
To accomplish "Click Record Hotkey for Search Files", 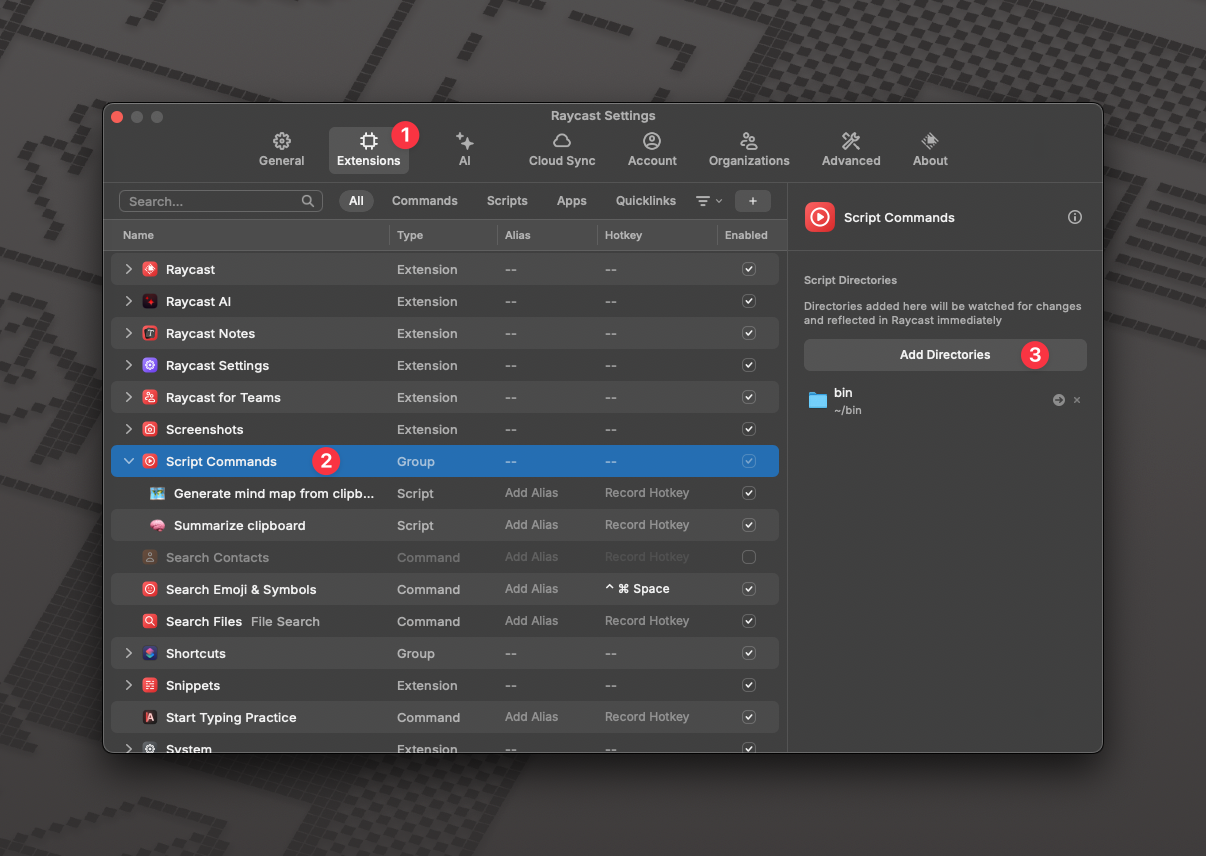I will pos(647,621).
